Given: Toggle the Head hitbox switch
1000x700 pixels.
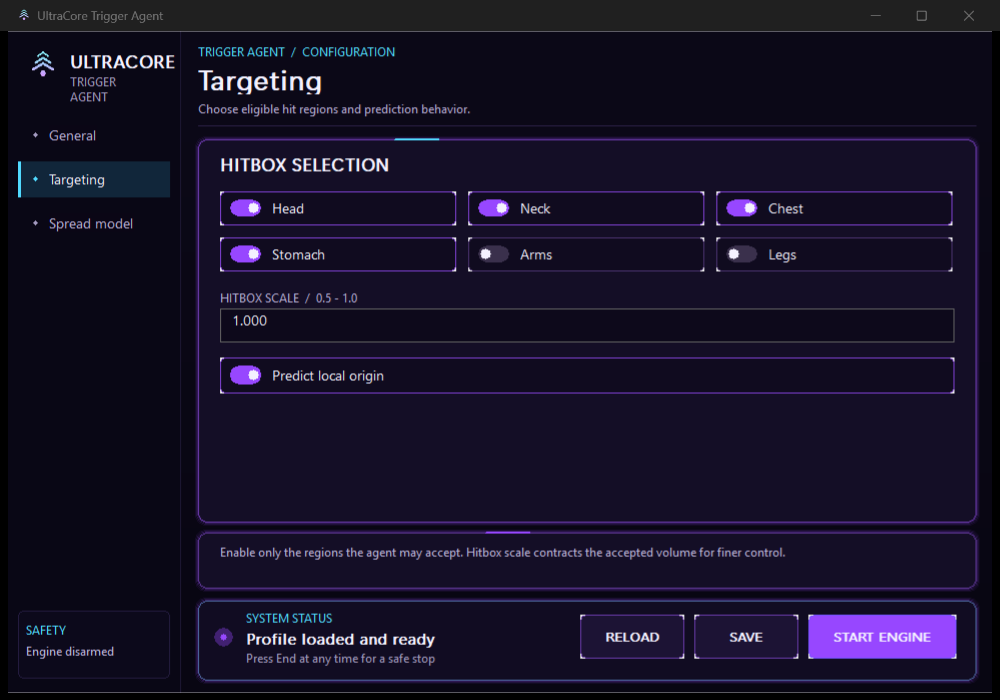Looking at the screenshot, I should (246, 208).
